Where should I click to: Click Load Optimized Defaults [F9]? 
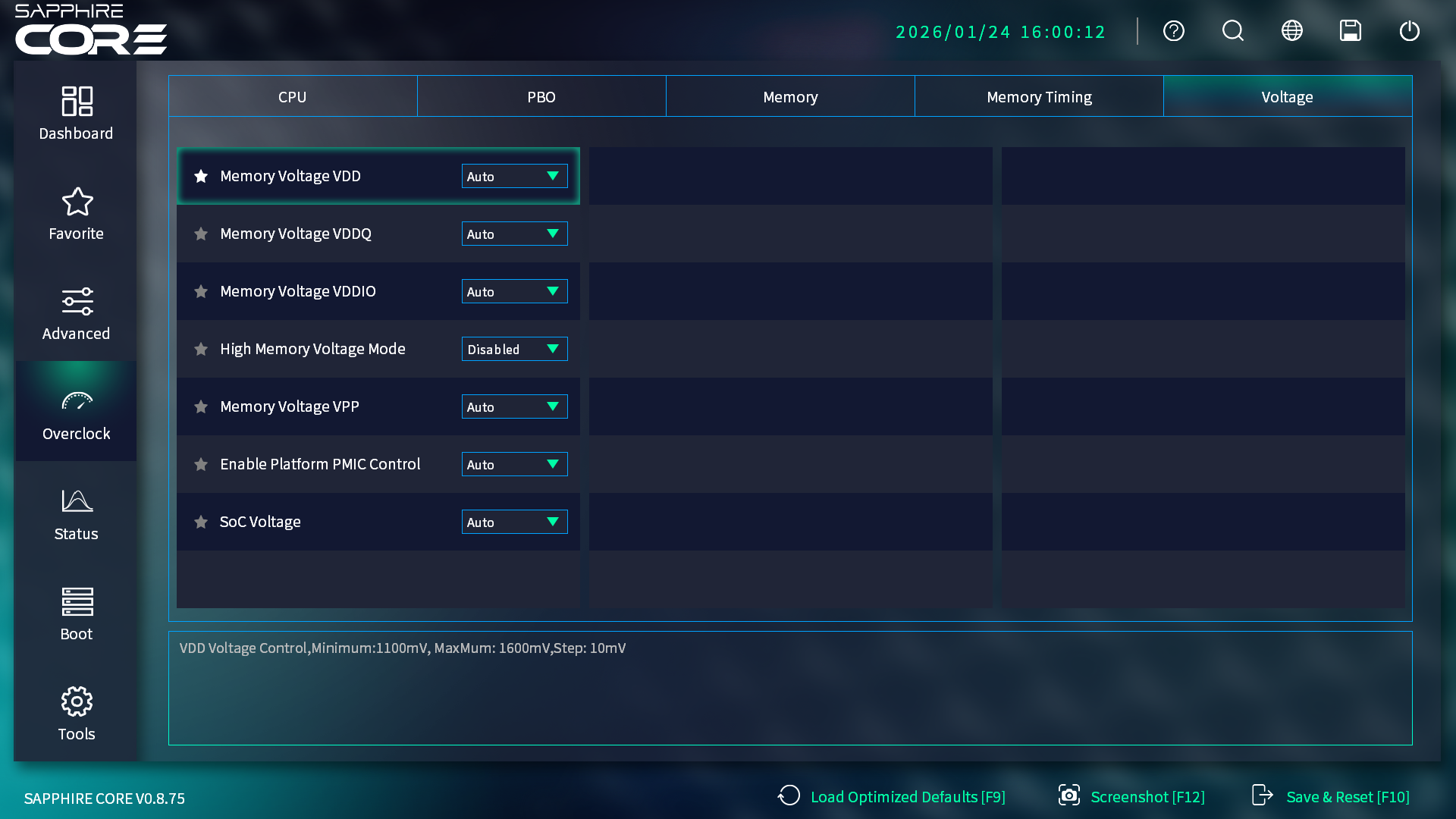pos(893,797)
